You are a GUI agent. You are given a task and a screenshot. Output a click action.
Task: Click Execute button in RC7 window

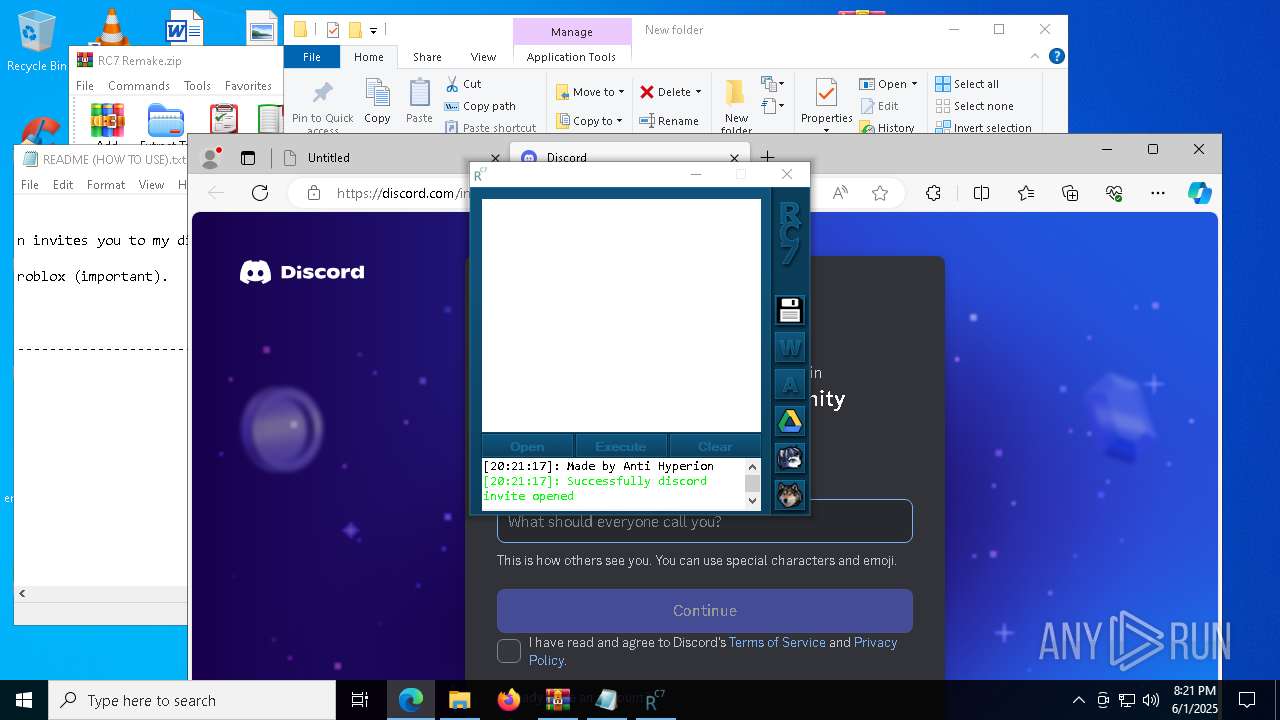pos(621,446)
